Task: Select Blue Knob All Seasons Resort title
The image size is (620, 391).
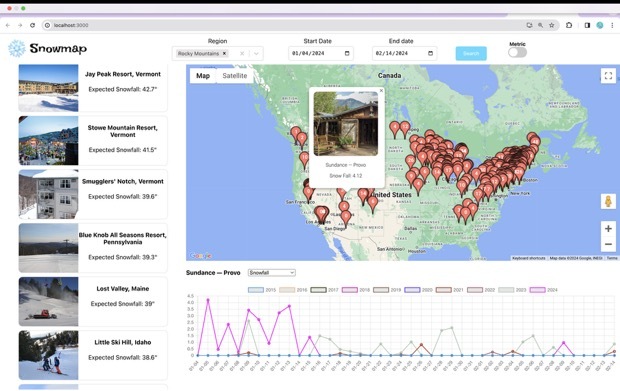Action: [x=123, y=238]
